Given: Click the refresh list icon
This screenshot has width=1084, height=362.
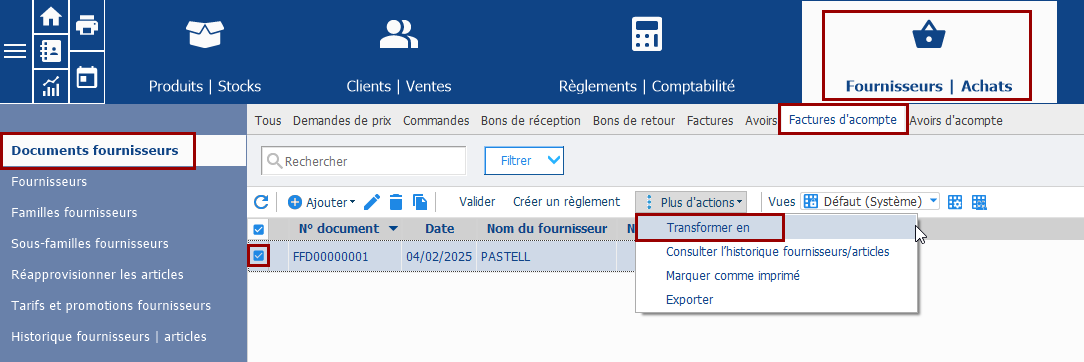Looking at the screenshot, I should 261,202.
